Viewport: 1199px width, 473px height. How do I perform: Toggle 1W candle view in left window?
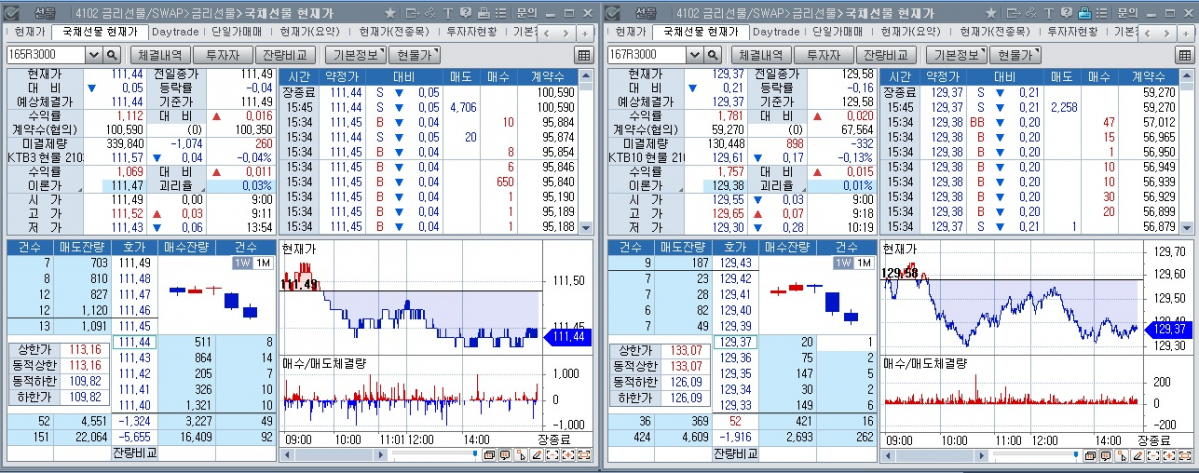point(242,263)
